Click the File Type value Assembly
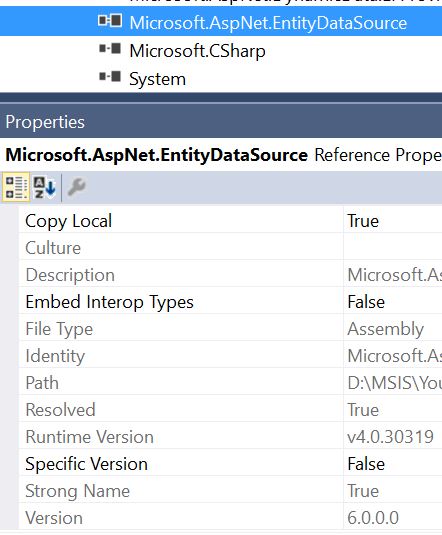 tap(386, 329)
